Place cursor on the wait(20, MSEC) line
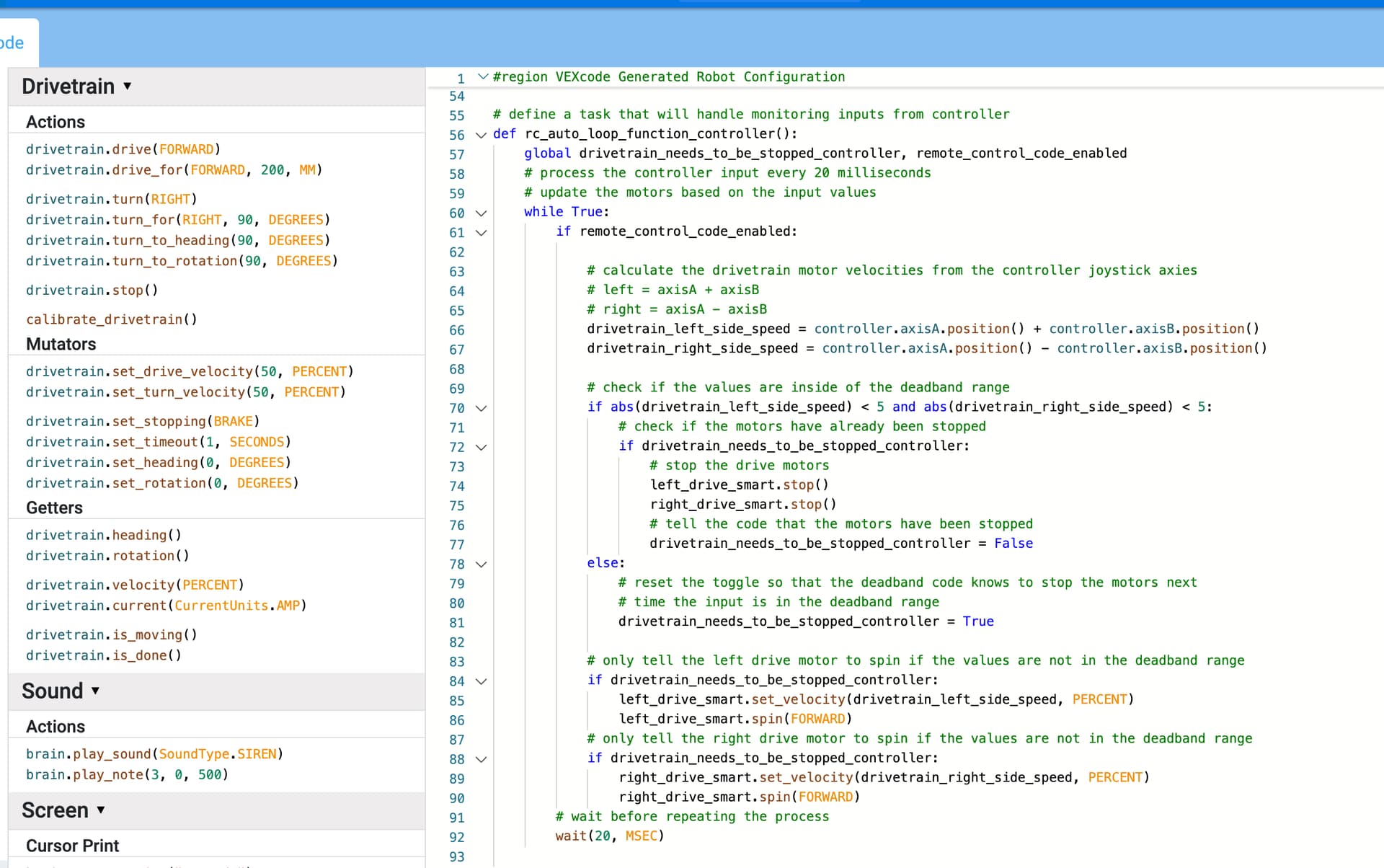This screenshot has width=1384, height=868. tap(609, 836)
